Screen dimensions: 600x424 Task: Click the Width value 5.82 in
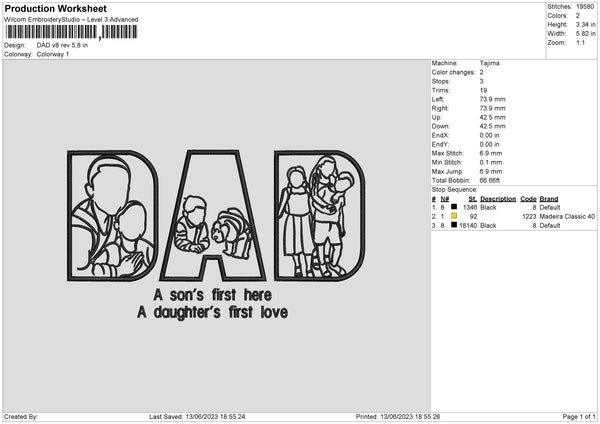pos(585,34)
